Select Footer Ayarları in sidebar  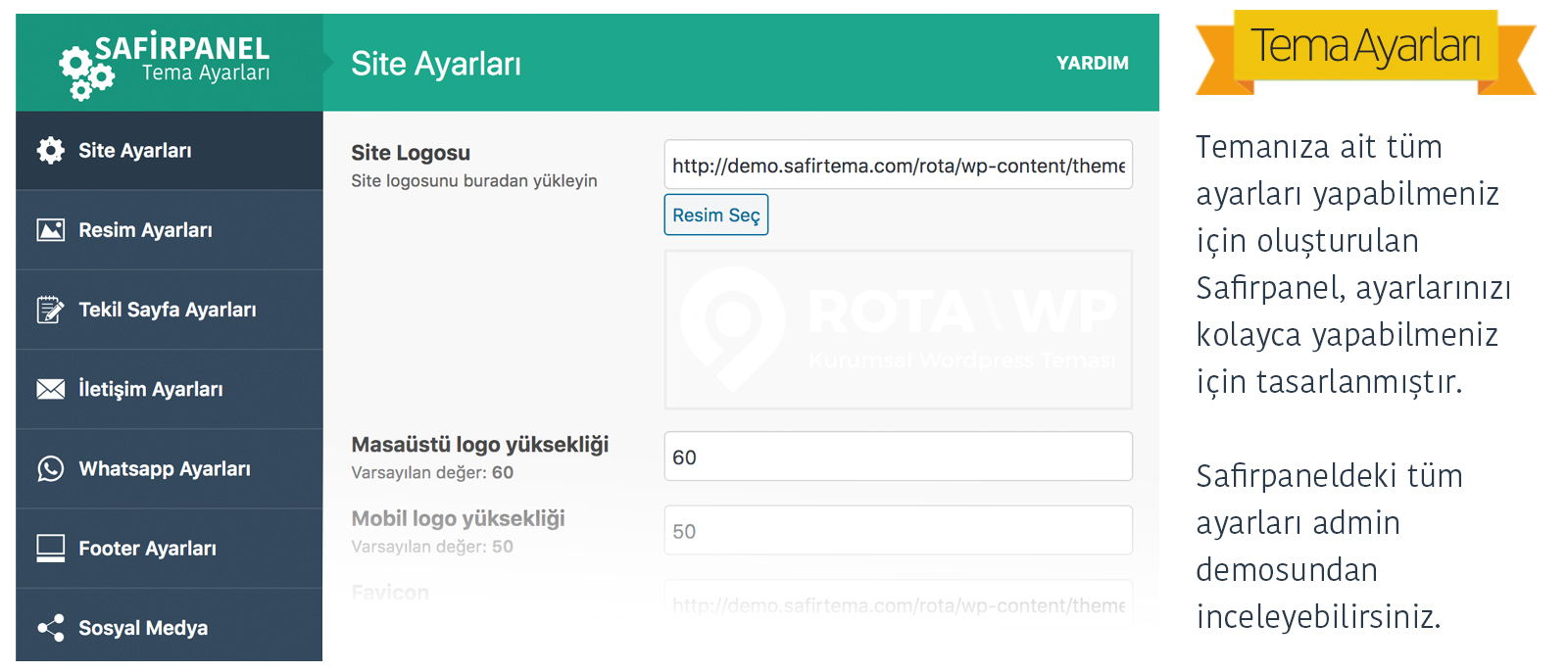[170, 549]
